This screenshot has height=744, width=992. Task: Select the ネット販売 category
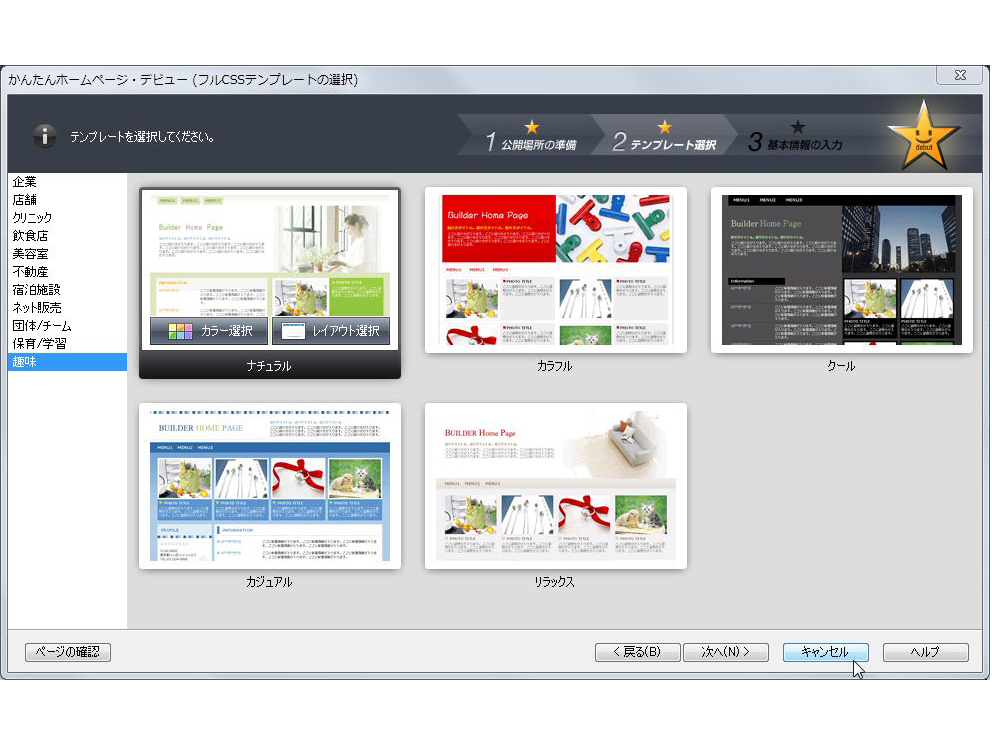tap(36, 308)
